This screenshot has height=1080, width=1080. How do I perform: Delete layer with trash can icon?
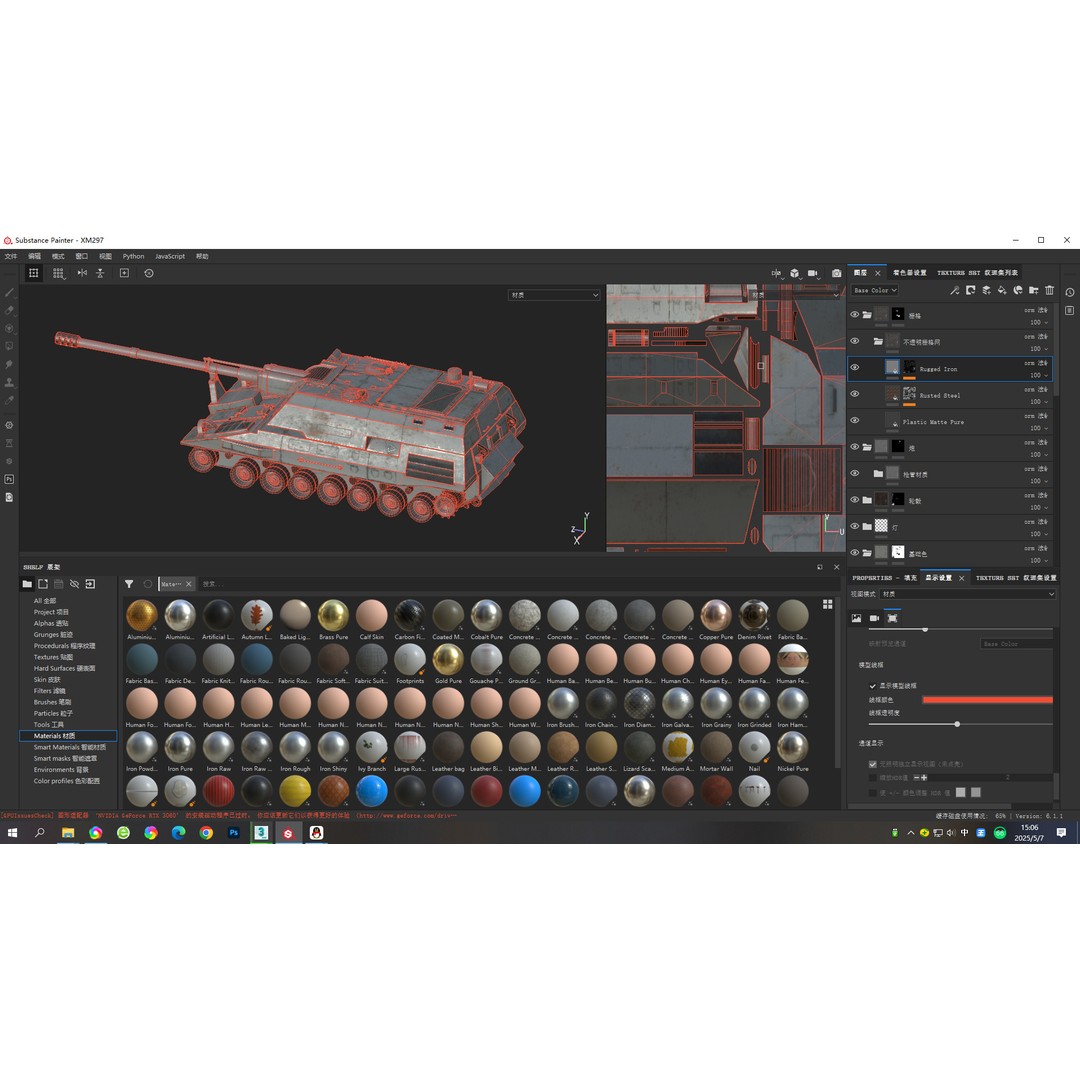[1050, 291]
